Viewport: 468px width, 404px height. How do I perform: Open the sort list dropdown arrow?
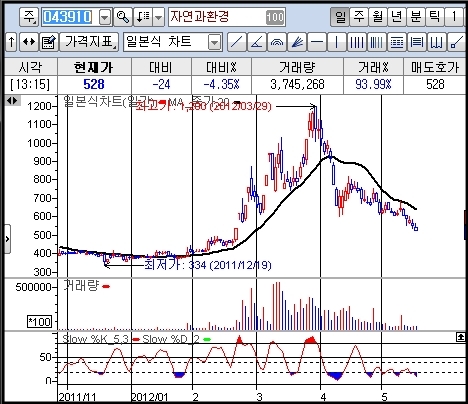coord(159,17)
